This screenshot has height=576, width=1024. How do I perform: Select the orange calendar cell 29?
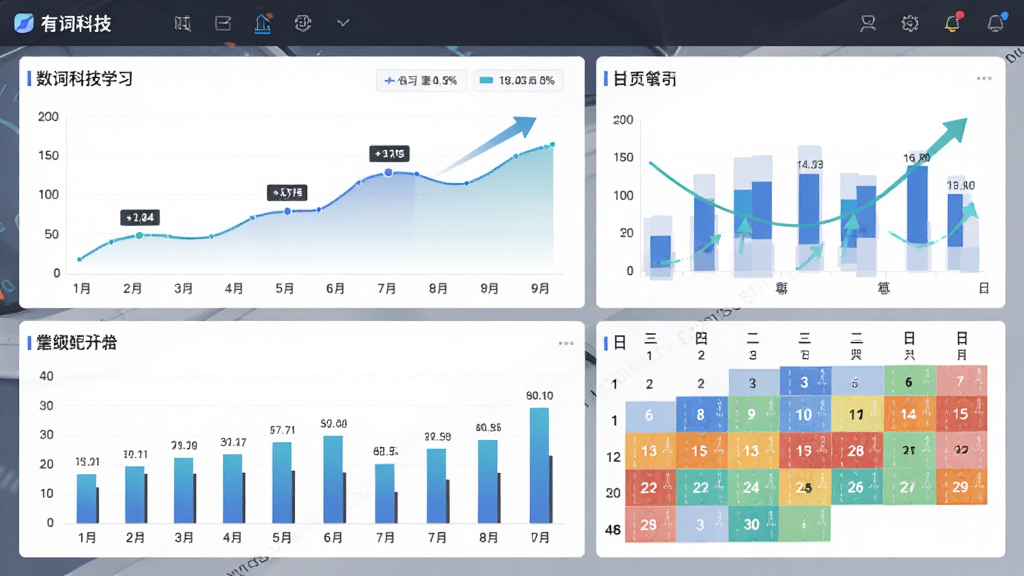click(x=961, y=487)
